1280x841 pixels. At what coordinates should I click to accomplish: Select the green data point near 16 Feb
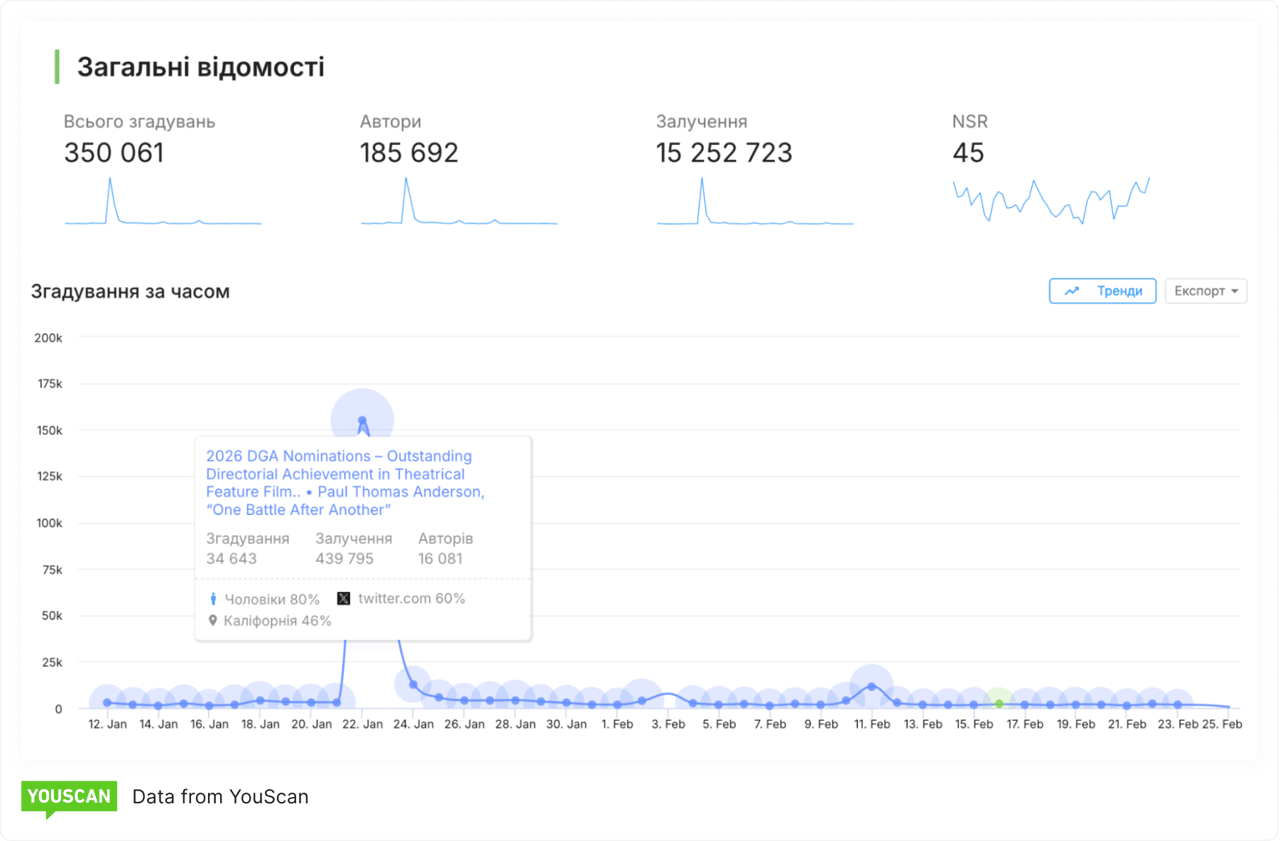click(x=1000, y=705)
